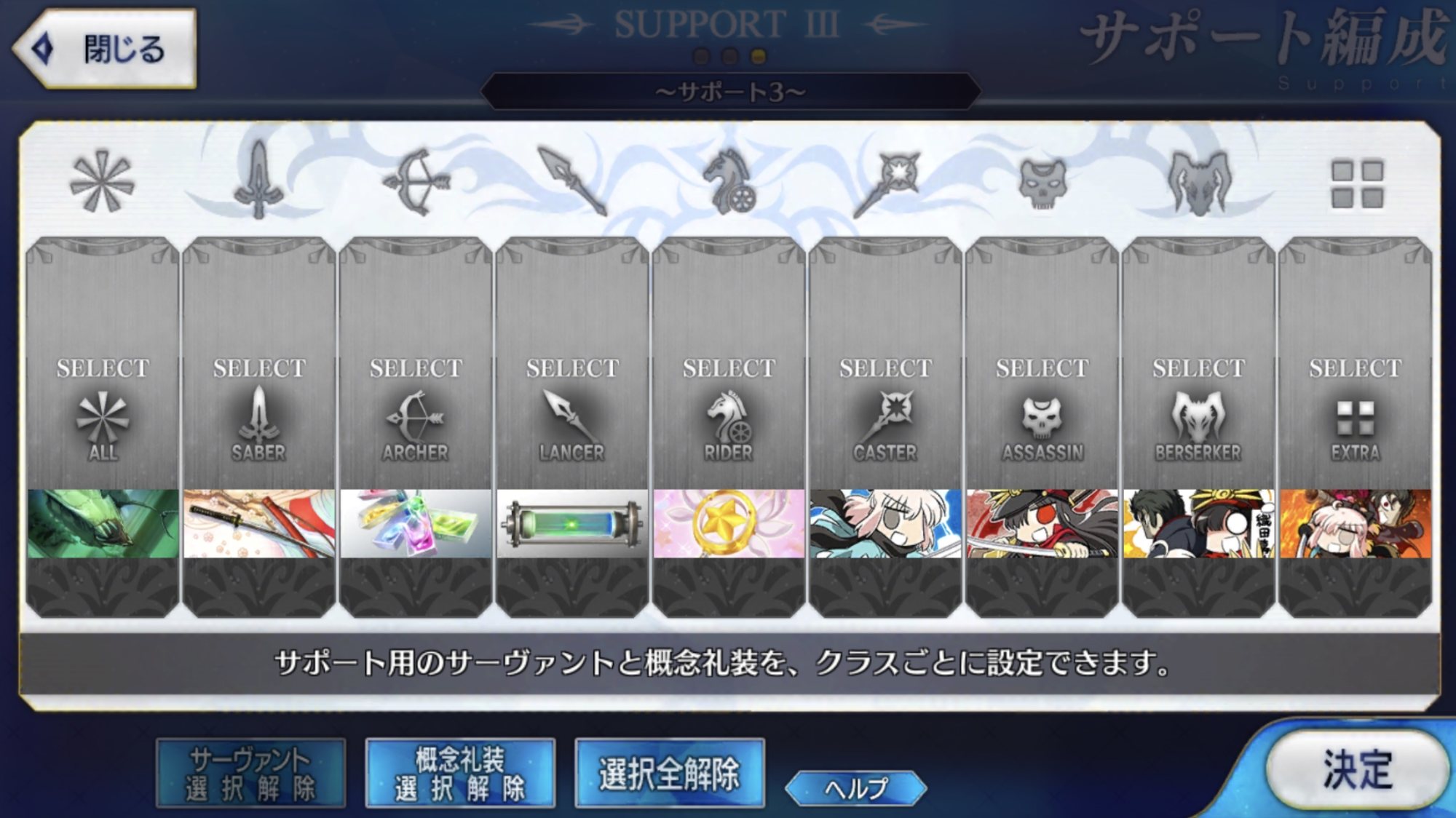1456x818 pixels.
Task: Open the ヘルプ help button
Action: point(856,788)
